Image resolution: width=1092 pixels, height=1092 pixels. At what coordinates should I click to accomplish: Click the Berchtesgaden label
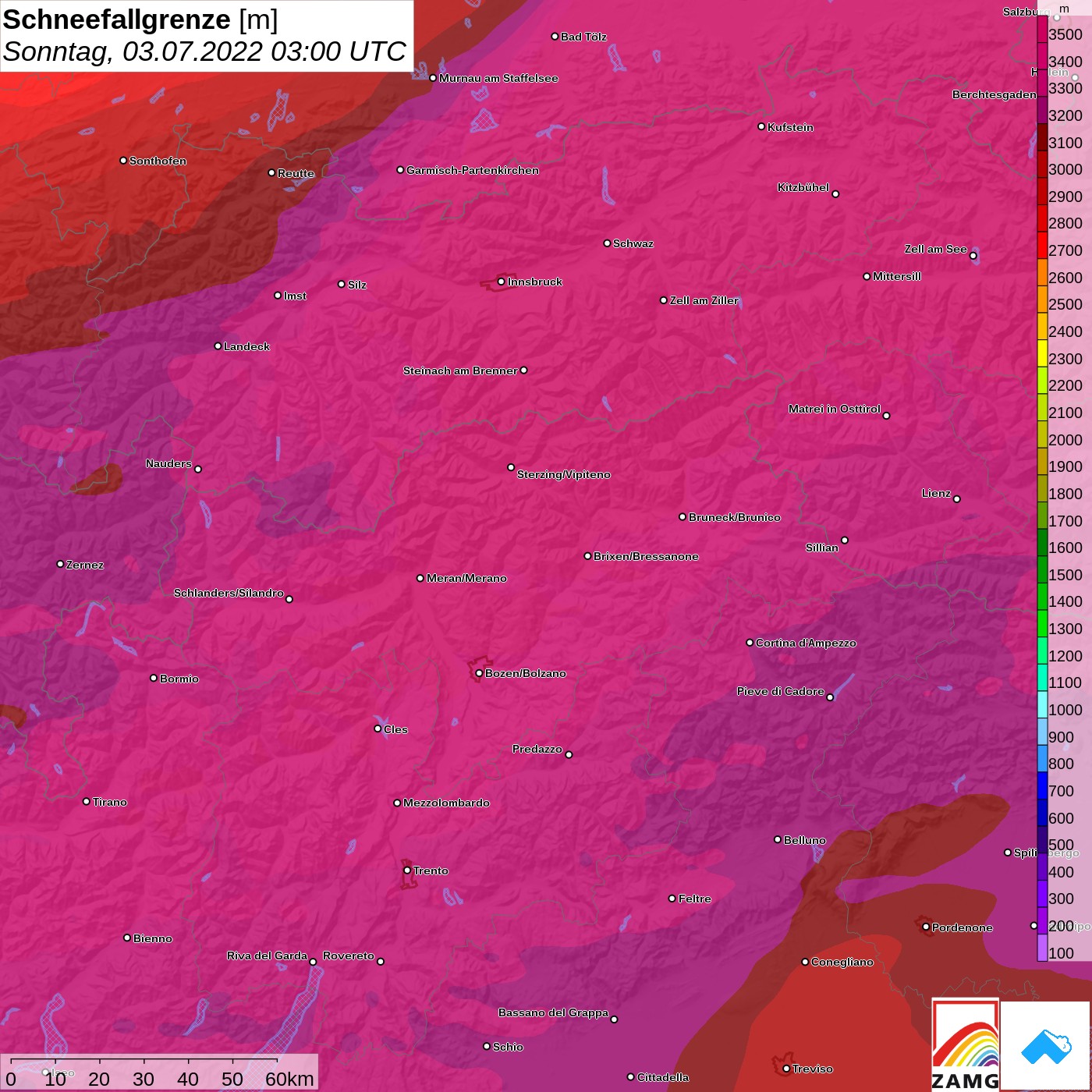(x=994, y=94)
